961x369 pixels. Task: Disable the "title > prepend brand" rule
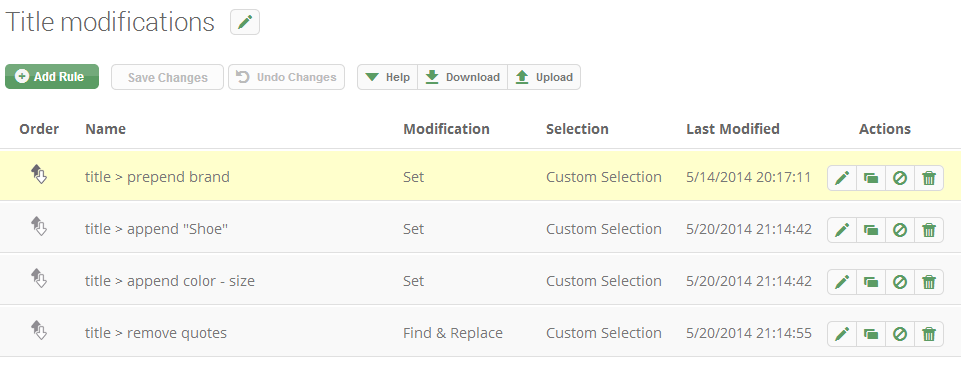coord(900,178)
